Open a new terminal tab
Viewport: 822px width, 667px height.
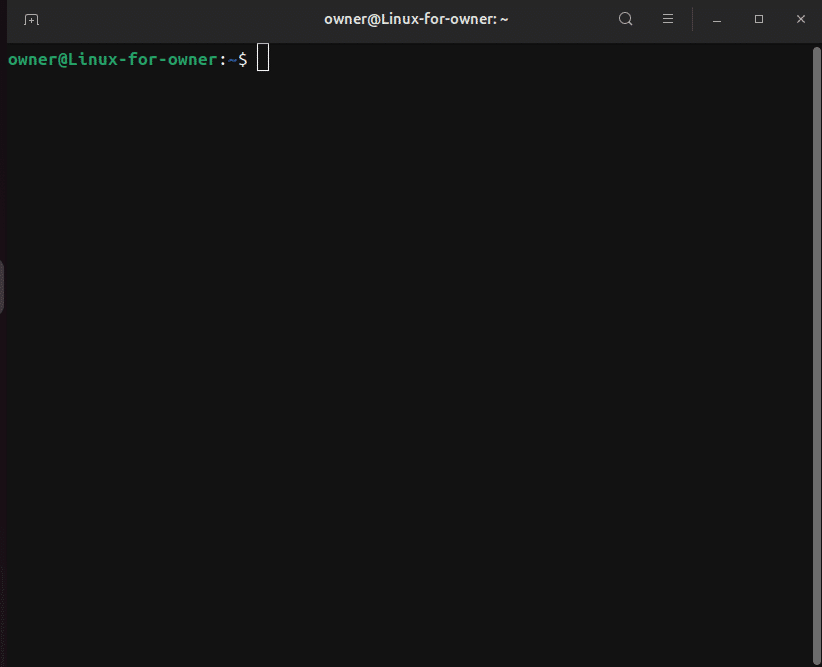(31, 20)
